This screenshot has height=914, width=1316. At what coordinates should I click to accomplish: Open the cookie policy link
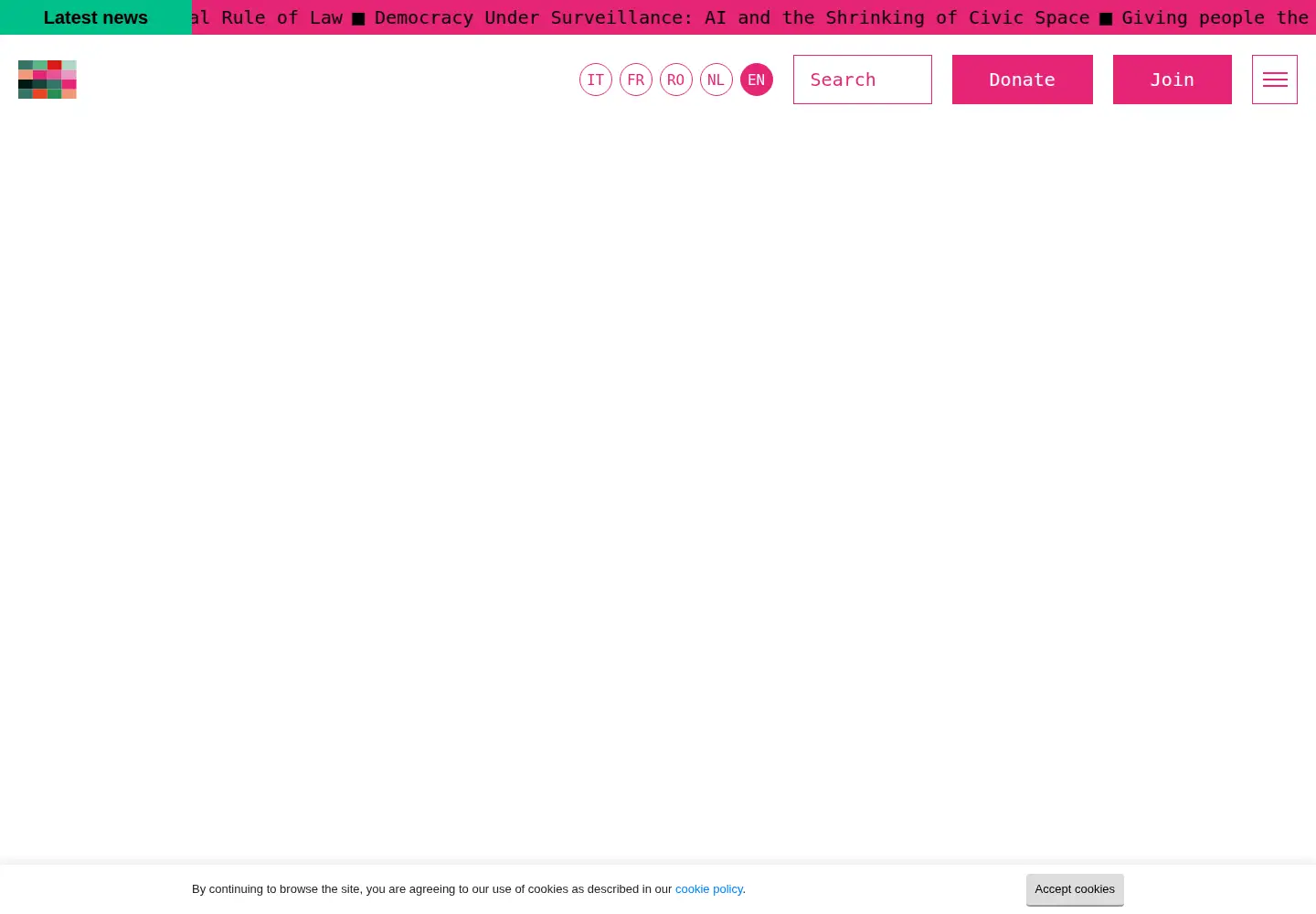coord(709,889)
